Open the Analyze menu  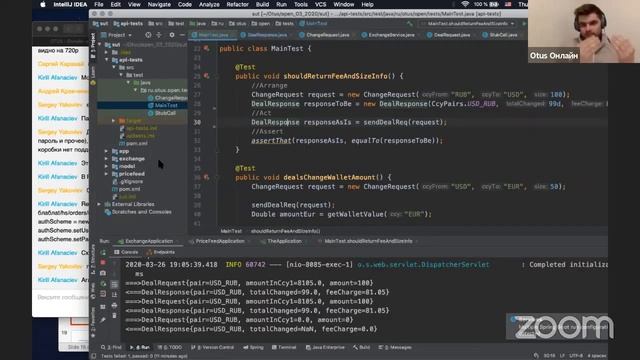pyautogui.click(x=209, y=4)
